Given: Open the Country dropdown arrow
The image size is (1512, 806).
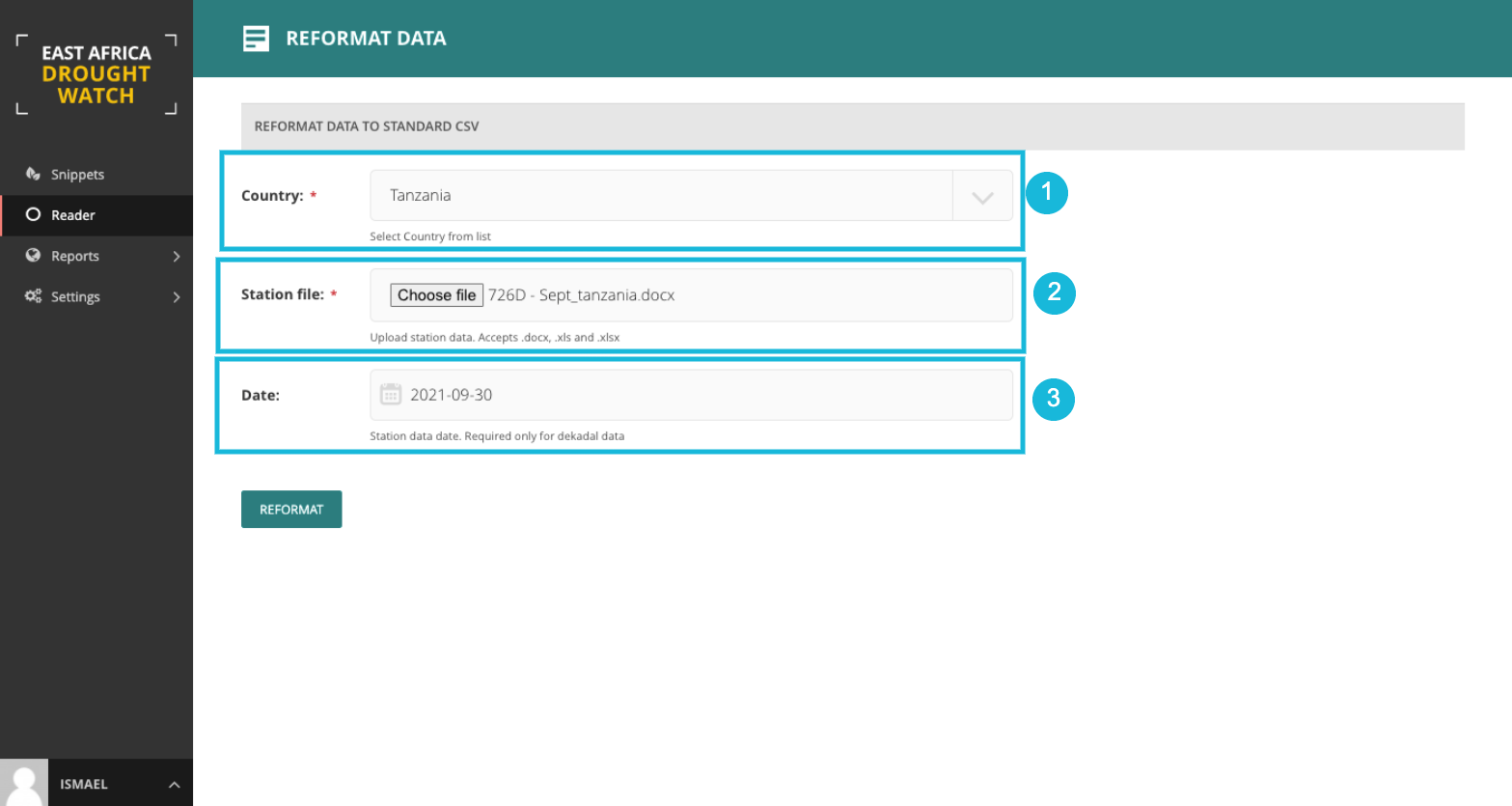Looking at the screenshot, I should (982, 196).
